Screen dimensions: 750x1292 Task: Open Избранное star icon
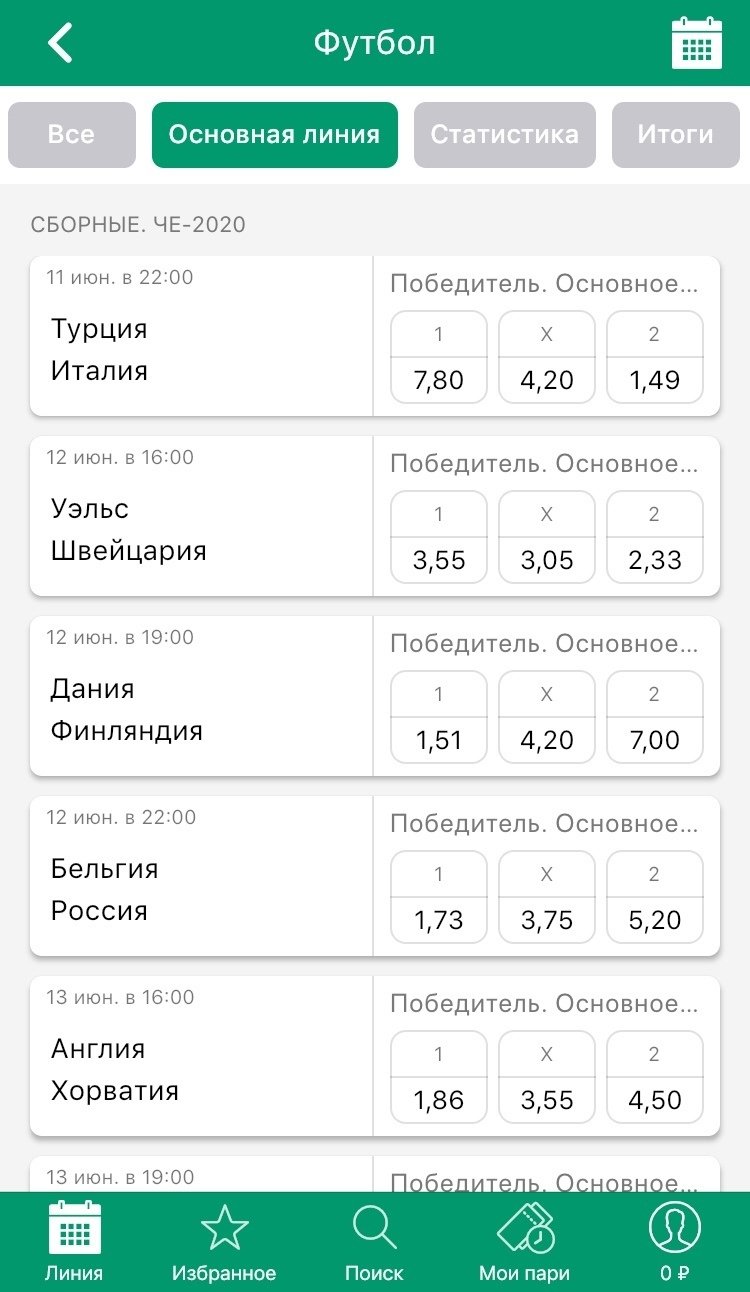(x=224, y=1230)
